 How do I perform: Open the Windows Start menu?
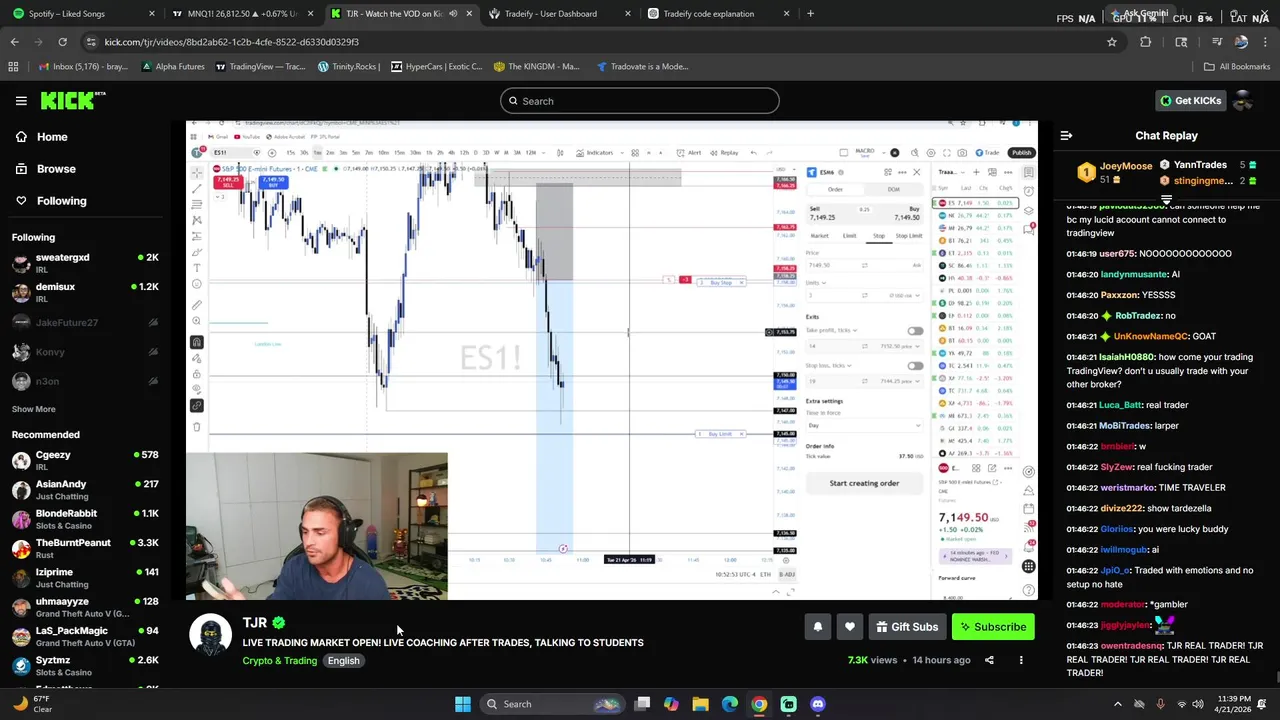[462, 704]
